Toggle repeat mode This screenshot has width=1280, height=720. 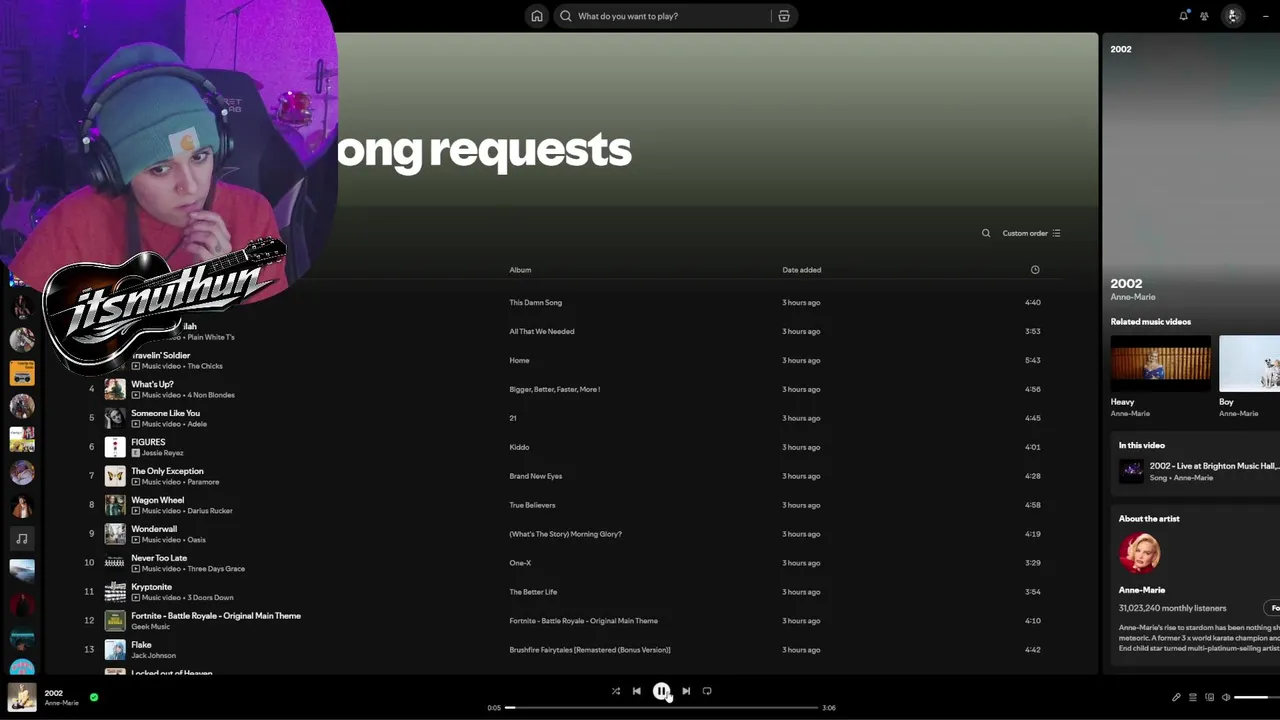(707, 691)
